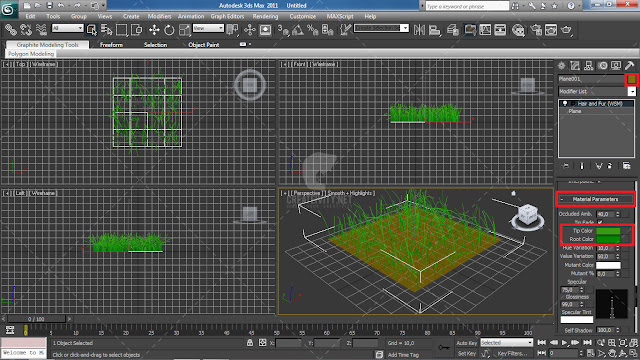Open the MAXScript menu
Image resolution: width=640 pixels, height=360 pixels.
point(340,17)
